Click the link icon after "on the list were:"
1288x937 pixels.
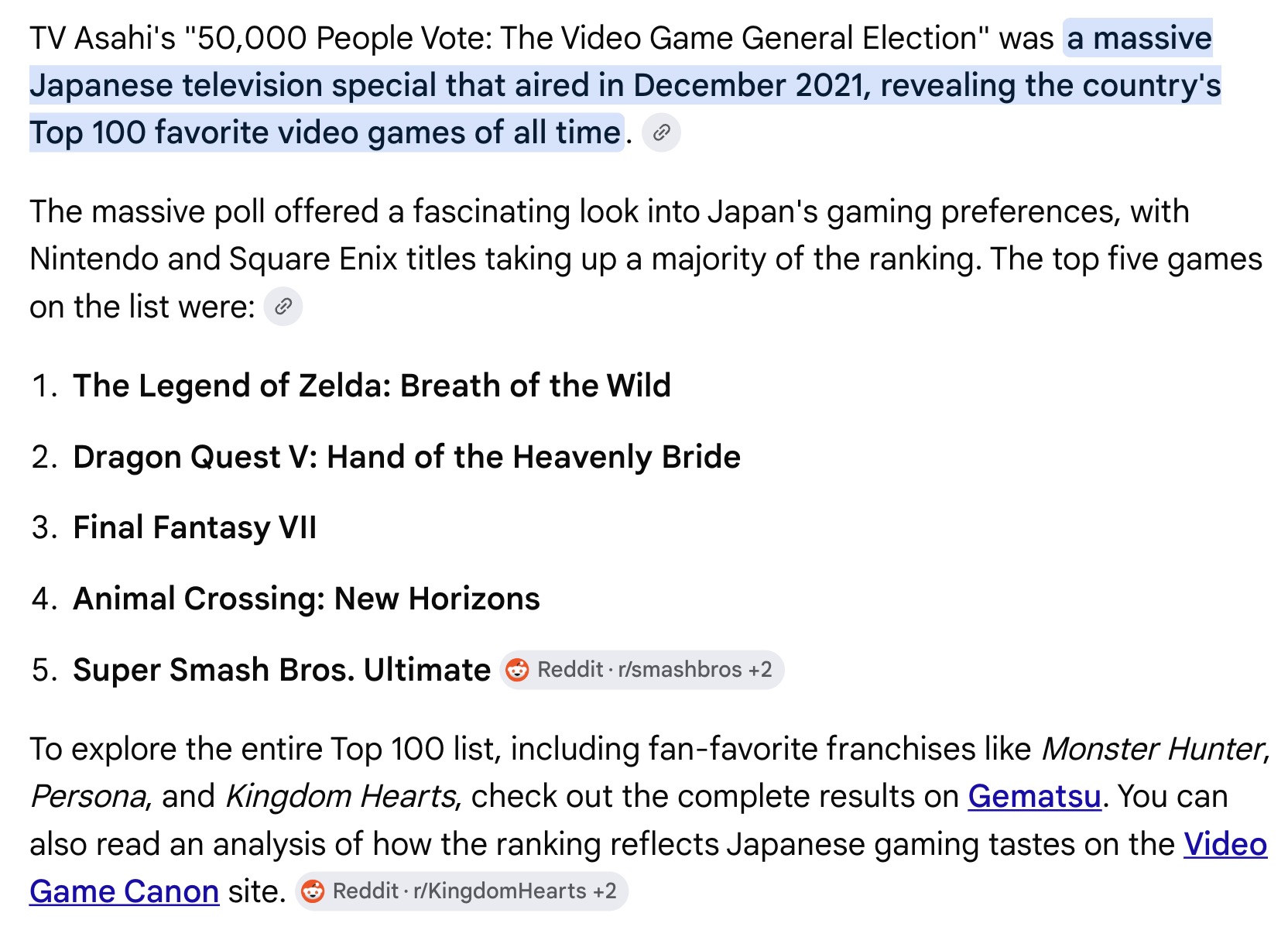[283, 307]
